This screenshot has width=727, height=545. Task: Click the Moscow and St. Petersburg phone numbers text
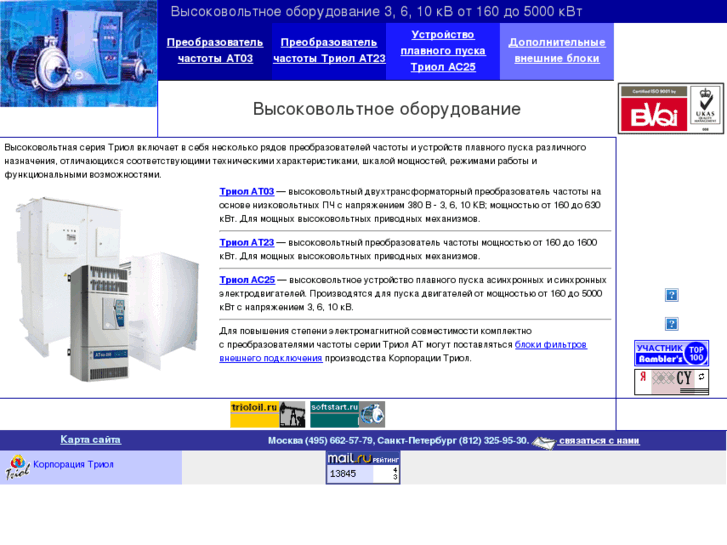[398, 441]
